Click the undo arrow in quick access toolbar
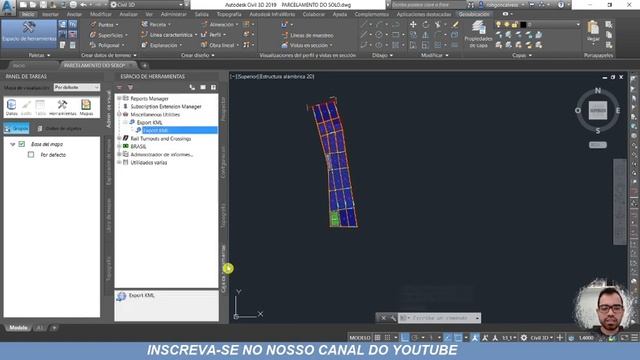This screenshot has width=640, height=360. [84, 4]
